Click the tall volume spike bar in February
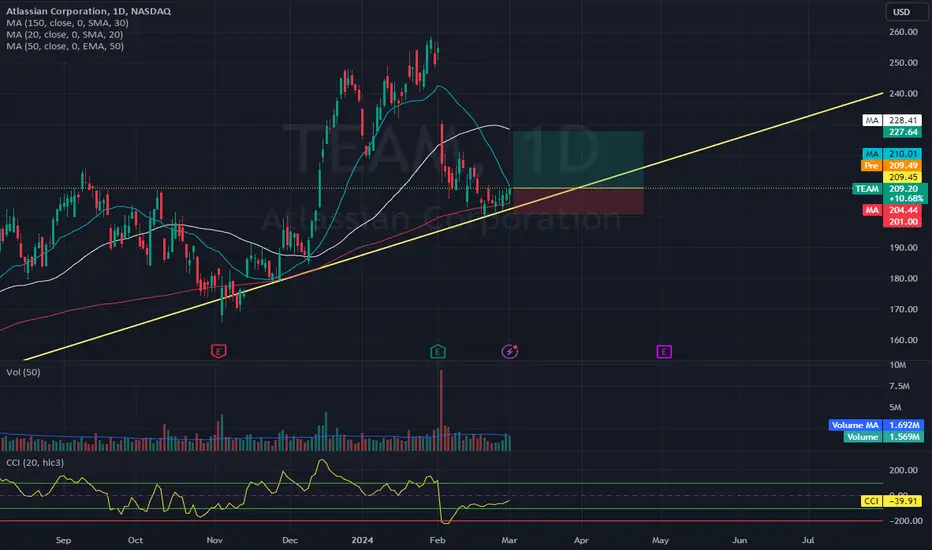 point(441,410)
